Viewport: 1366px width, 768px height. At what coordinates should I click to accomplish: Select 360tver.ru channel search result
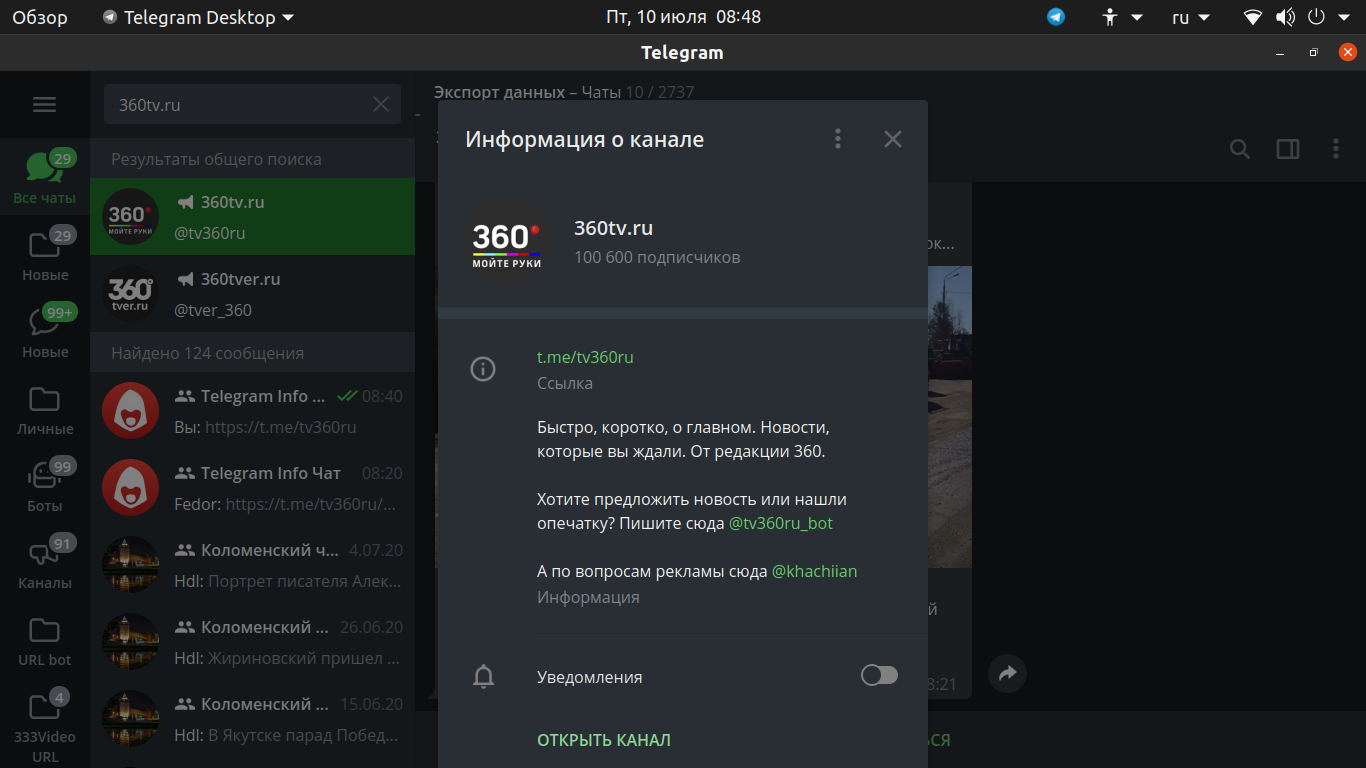click(252, 294)
